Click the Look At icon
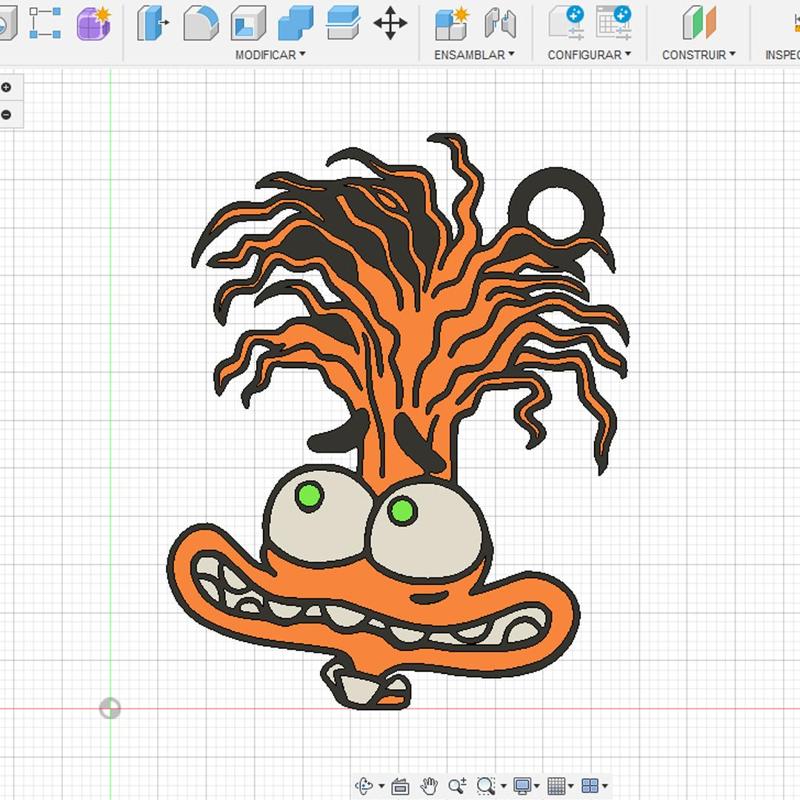 401,786
